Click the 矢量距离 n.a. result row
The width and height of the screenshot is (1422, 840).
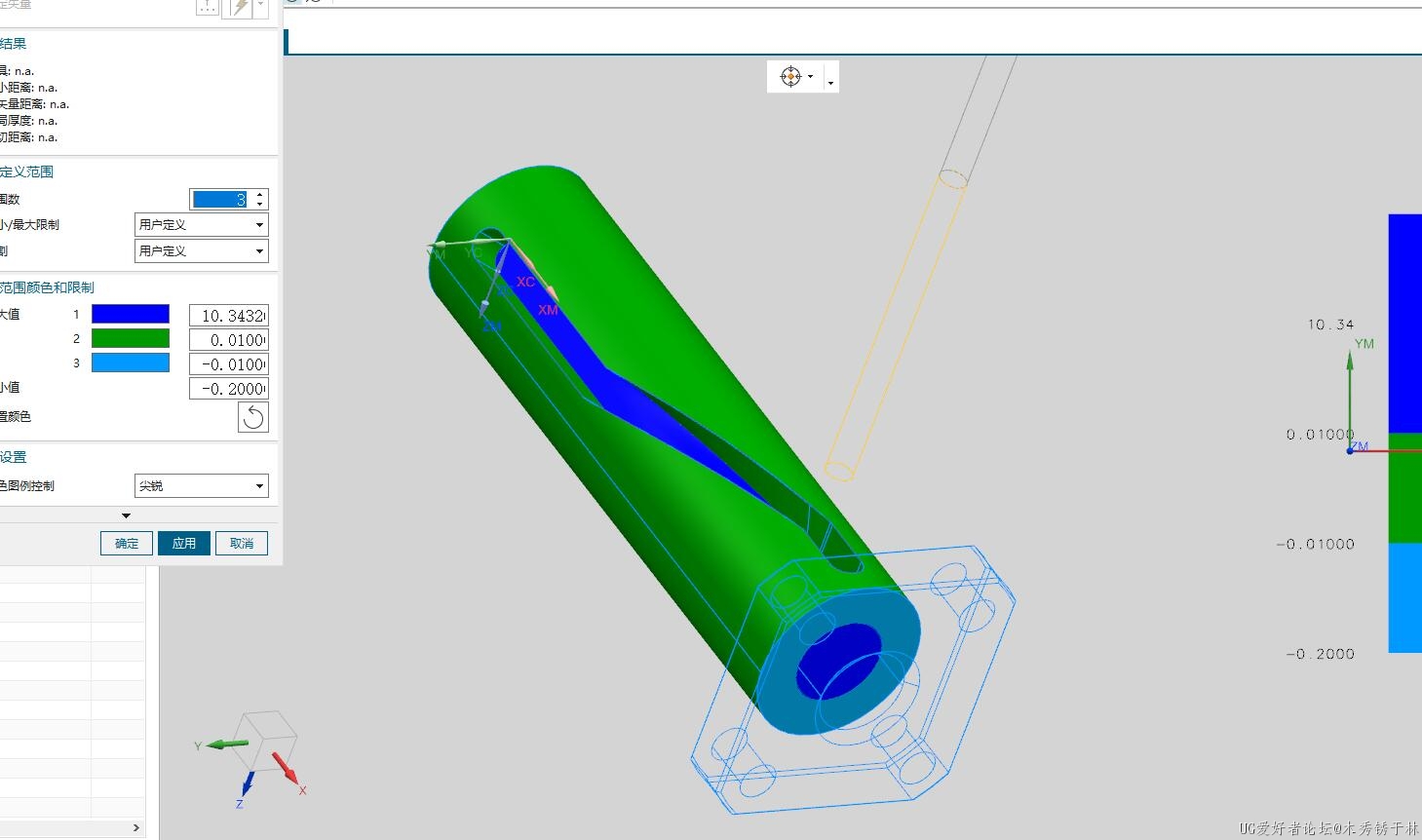tap(35, 104)
